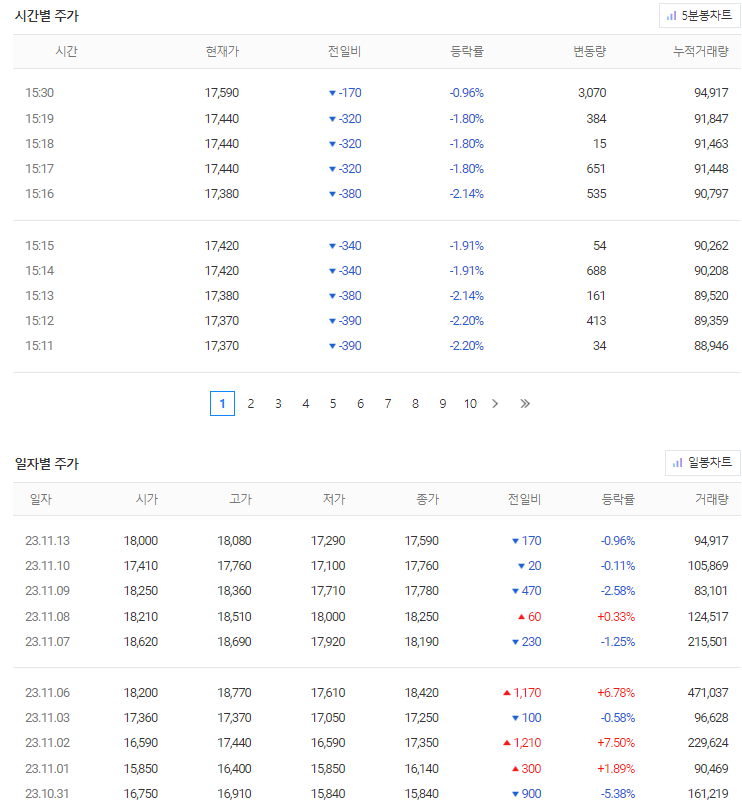Image resolution: width=742 pixels, height=812 pixels.
Task: Click the 1,210 change on 23.11.02
Action: coord(522,743)
